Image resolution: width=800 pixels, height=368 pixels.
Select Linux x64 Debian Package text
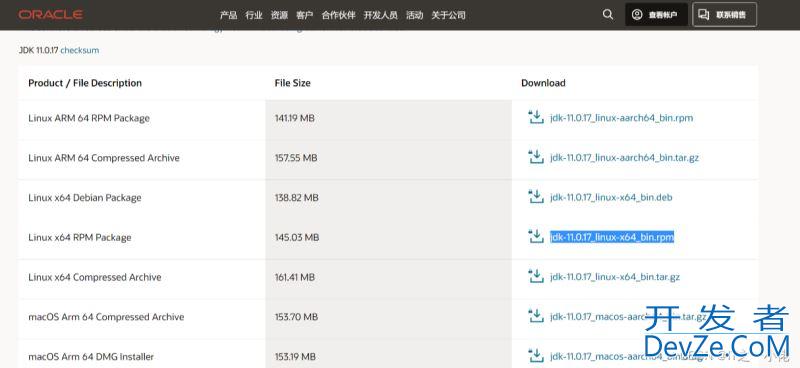tap(85, 198)
